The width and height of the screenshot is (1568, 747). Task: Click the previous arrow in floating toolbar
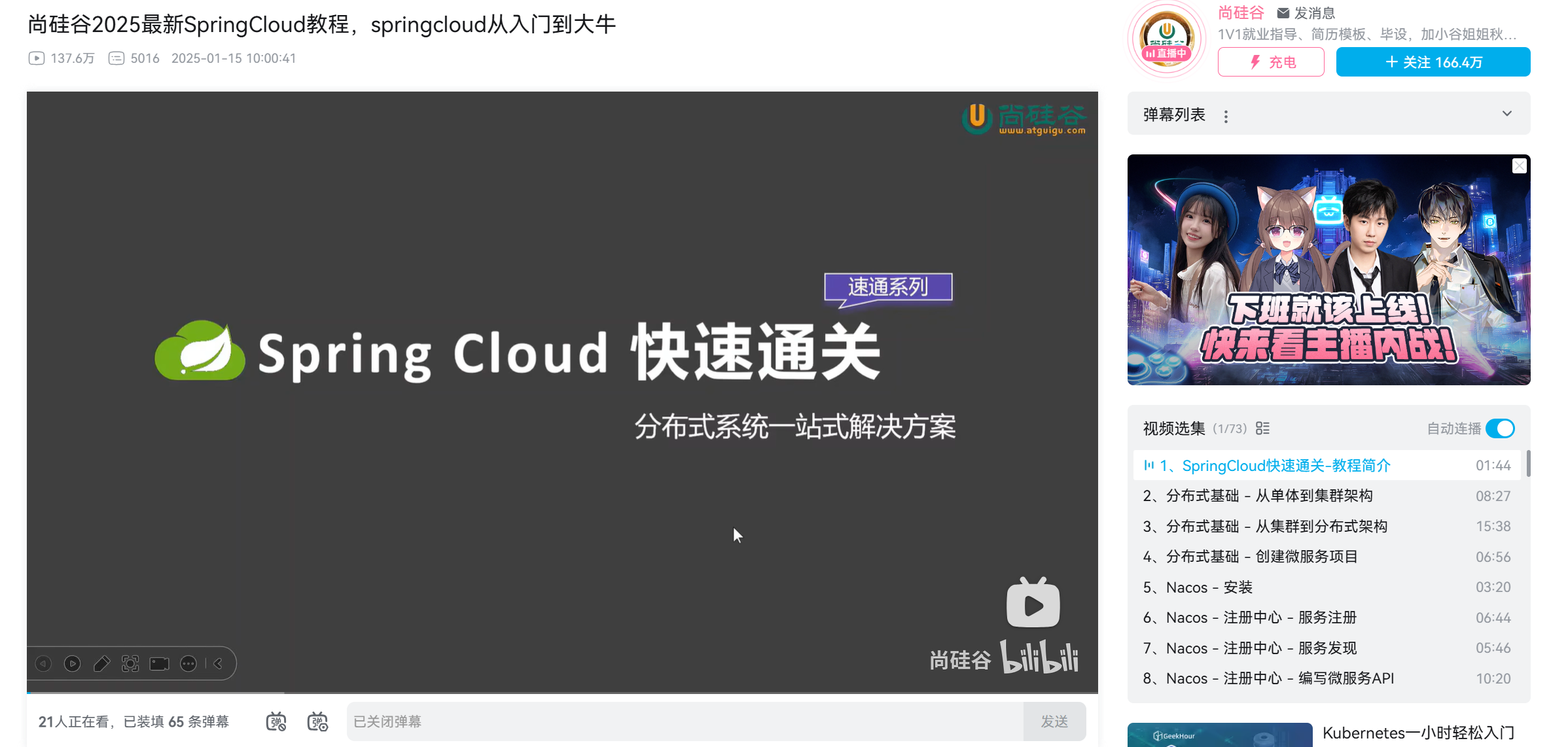pyautogui.click(x=43, y=664)
